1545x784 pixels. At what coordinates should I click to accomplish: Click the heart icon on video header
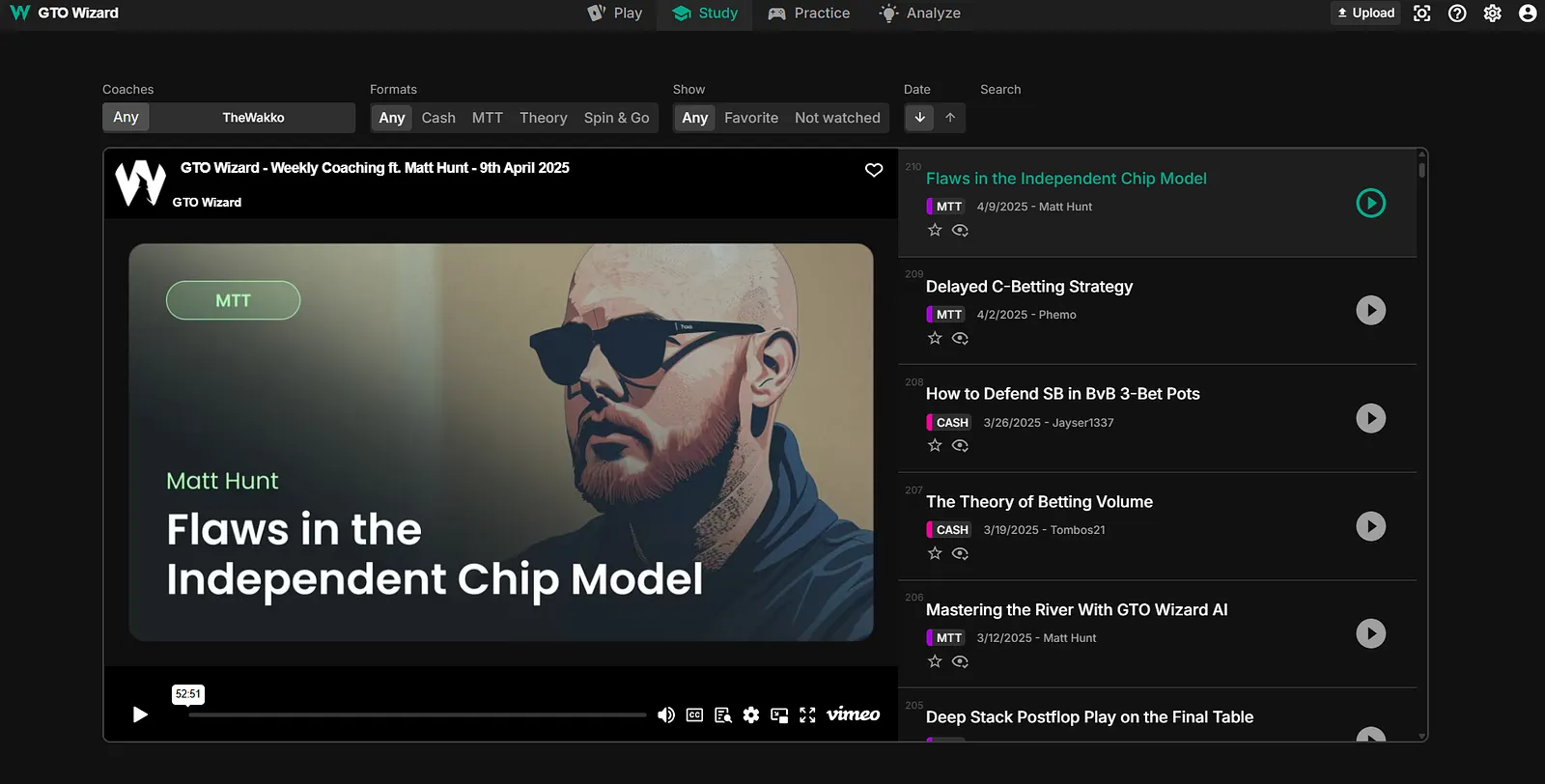tap(874, 170)
